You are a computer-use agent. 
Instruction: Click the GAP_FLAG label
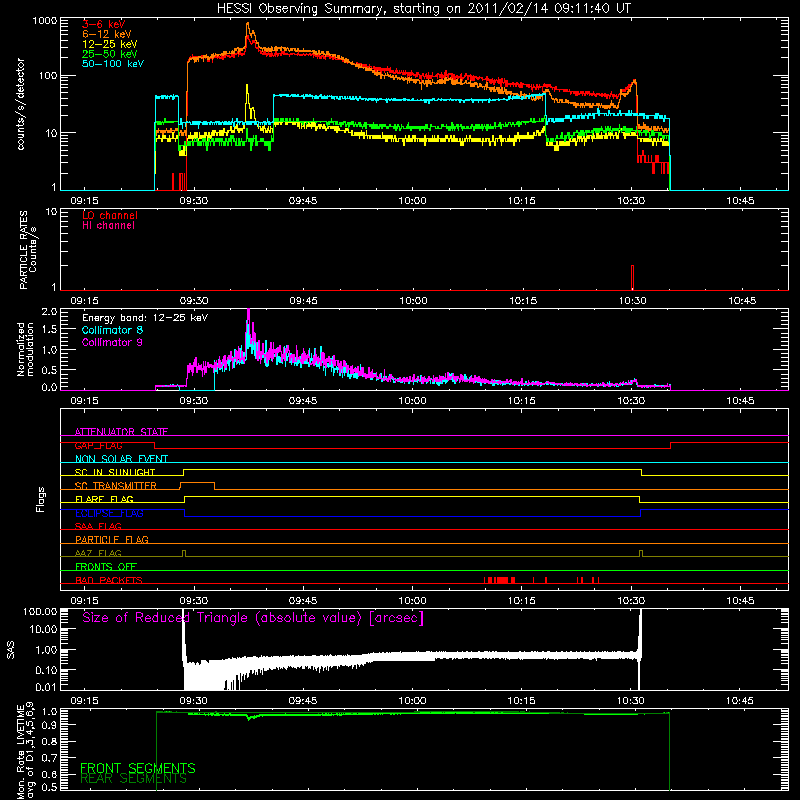(98, 445)
